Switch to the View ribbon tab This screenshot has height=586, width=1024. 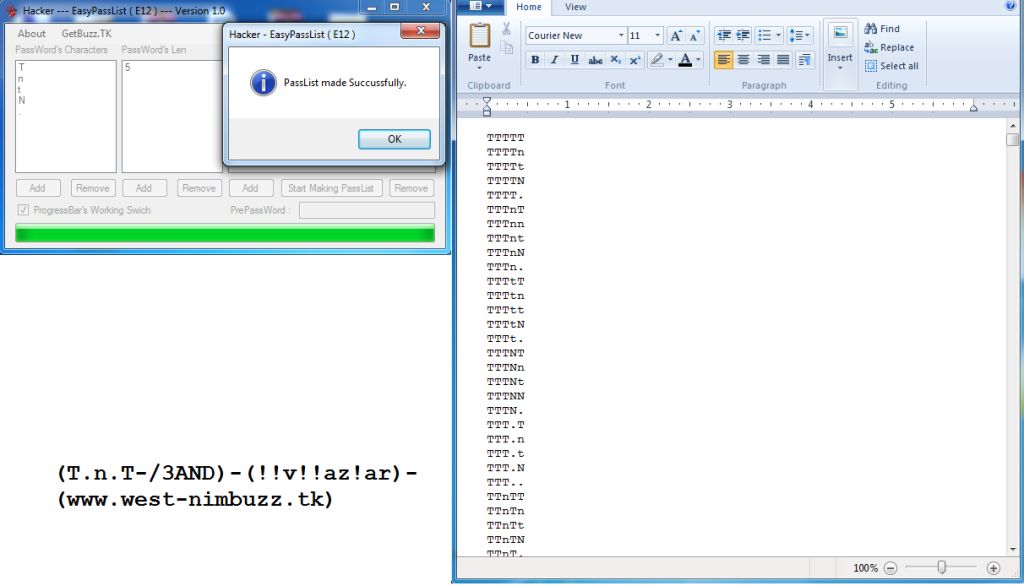click(575, 7)
